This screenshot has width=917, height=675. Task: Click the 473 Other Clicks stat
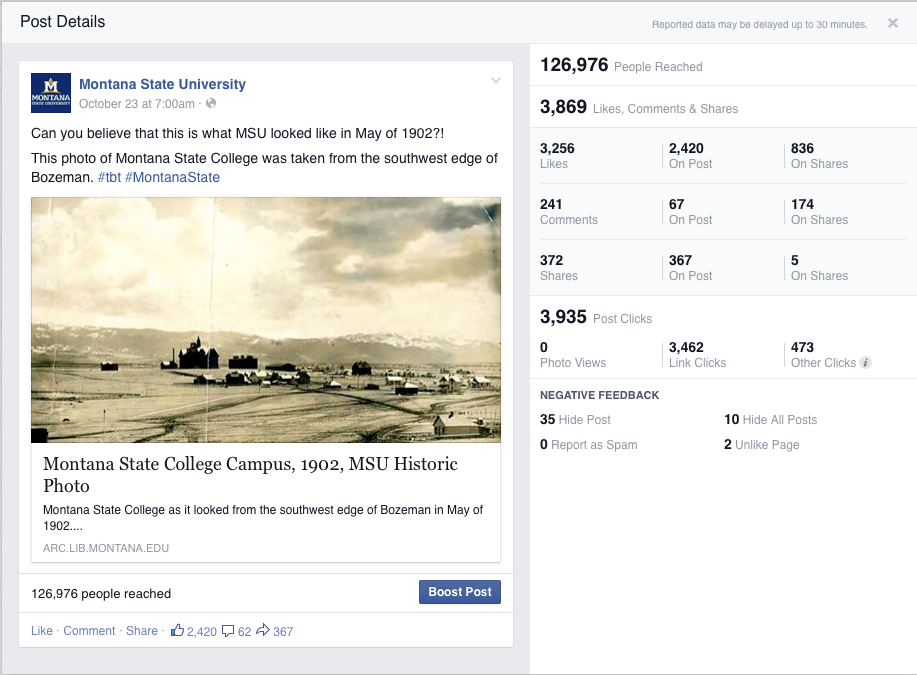[x=823, y=355]
